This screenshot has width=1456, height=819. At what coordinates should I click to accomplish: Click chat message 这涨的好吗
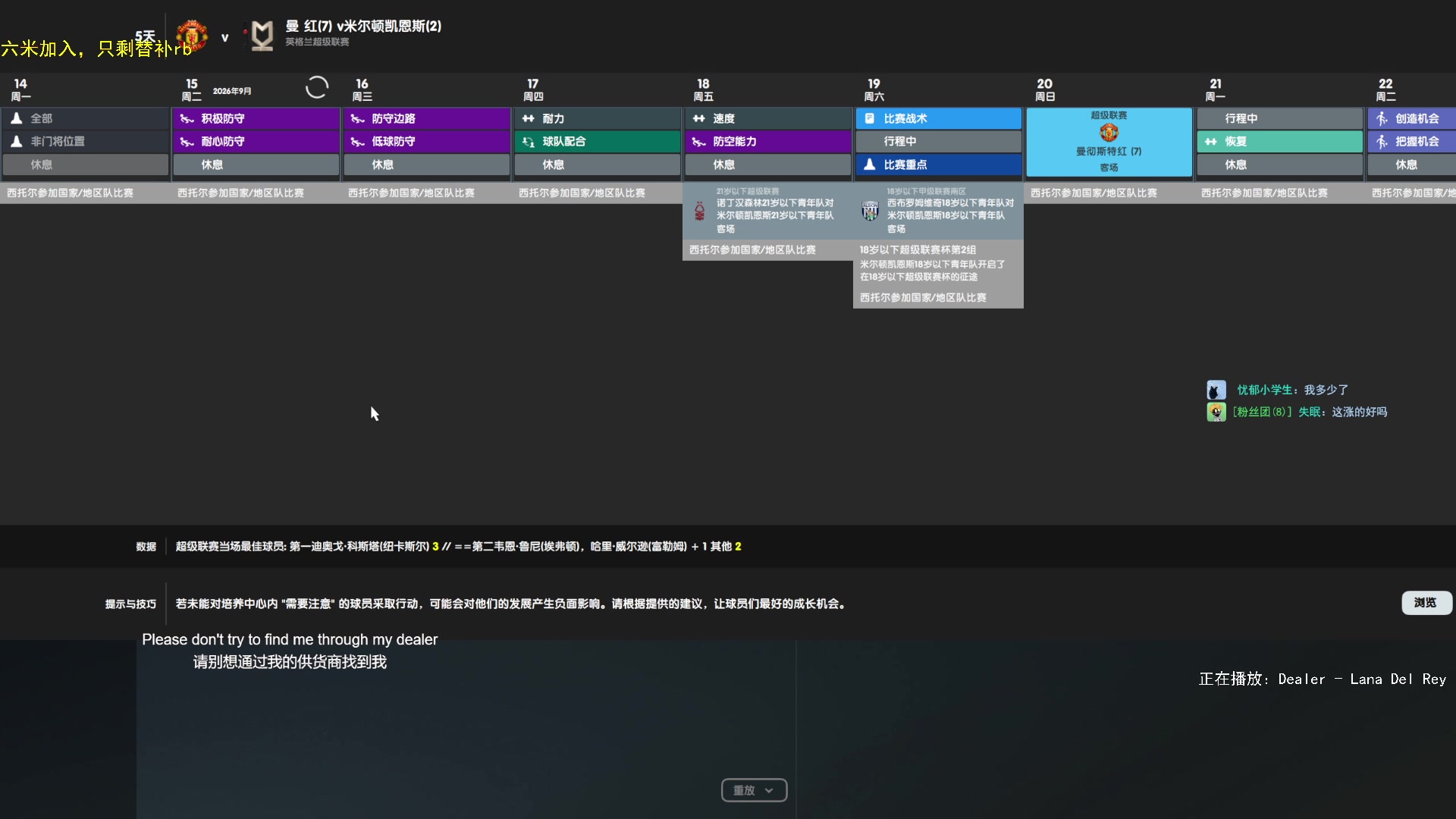point(1360,412)
